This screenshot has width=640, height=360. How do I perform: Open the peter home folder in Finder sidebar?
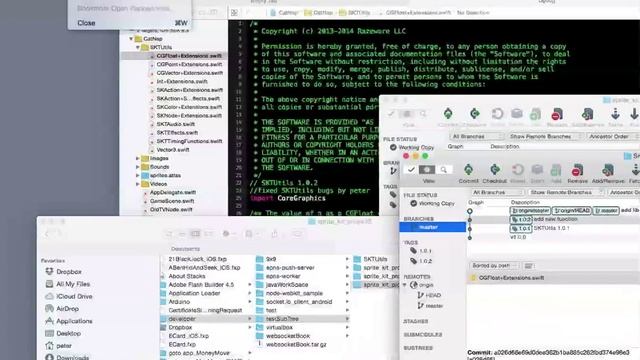58,346
